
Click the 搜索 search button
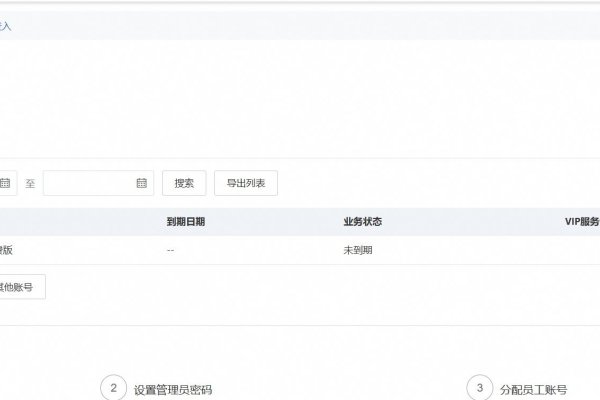184,183
